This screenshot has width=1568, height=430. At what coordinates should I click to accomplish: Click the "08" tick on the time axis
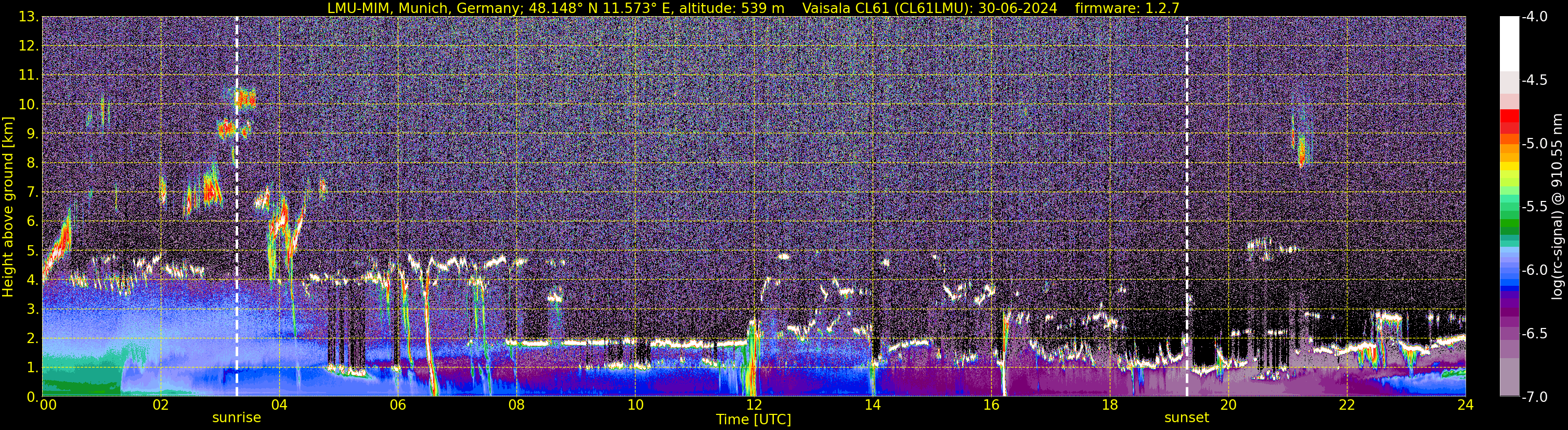(x=516, y=405)
